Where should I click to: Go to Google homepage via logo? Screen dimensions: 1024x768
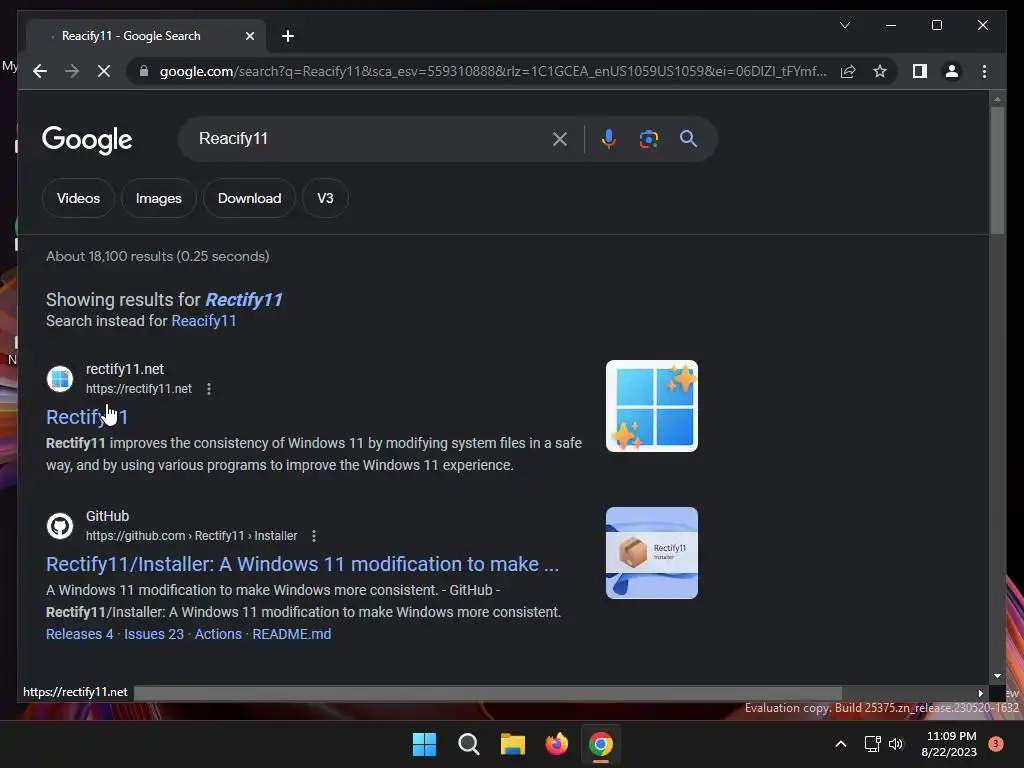[87, 140]
